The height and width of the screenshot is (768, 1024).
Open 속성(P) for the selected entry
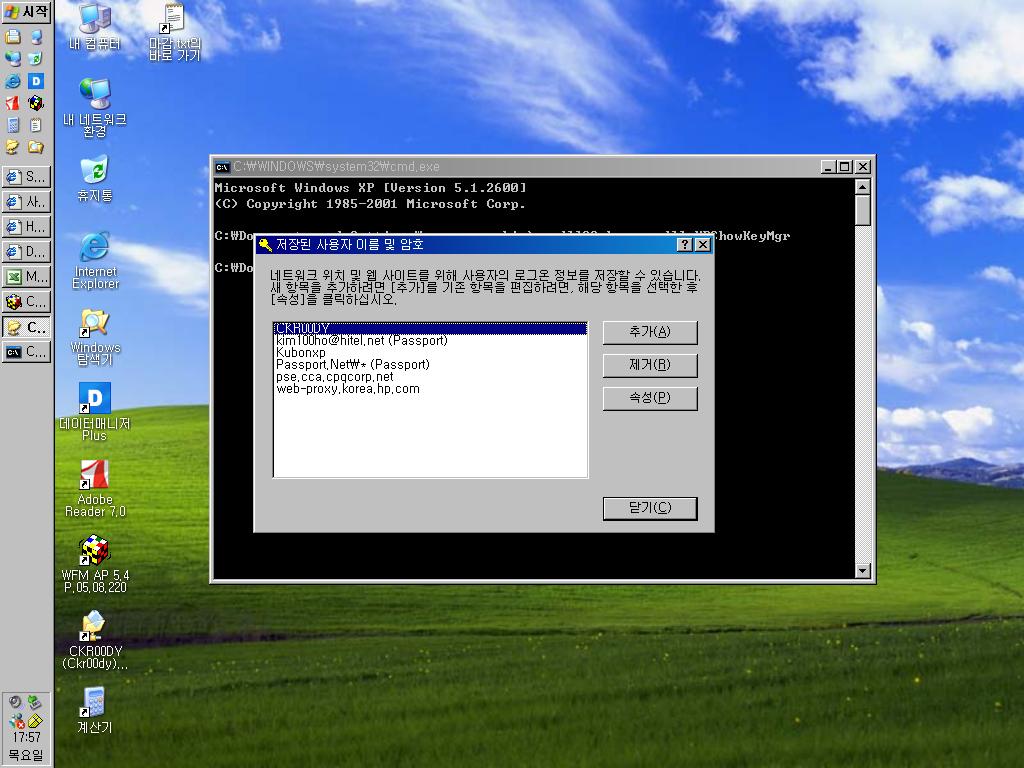650,398
